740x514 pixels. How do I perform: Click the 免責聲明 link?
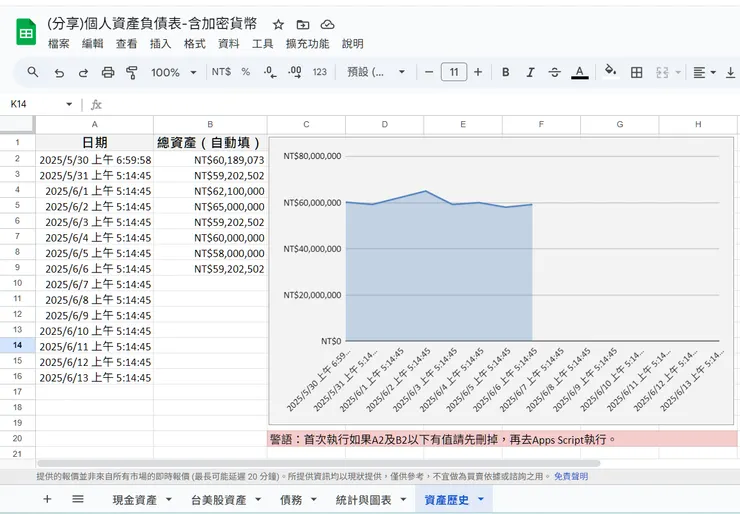[571, 476]
